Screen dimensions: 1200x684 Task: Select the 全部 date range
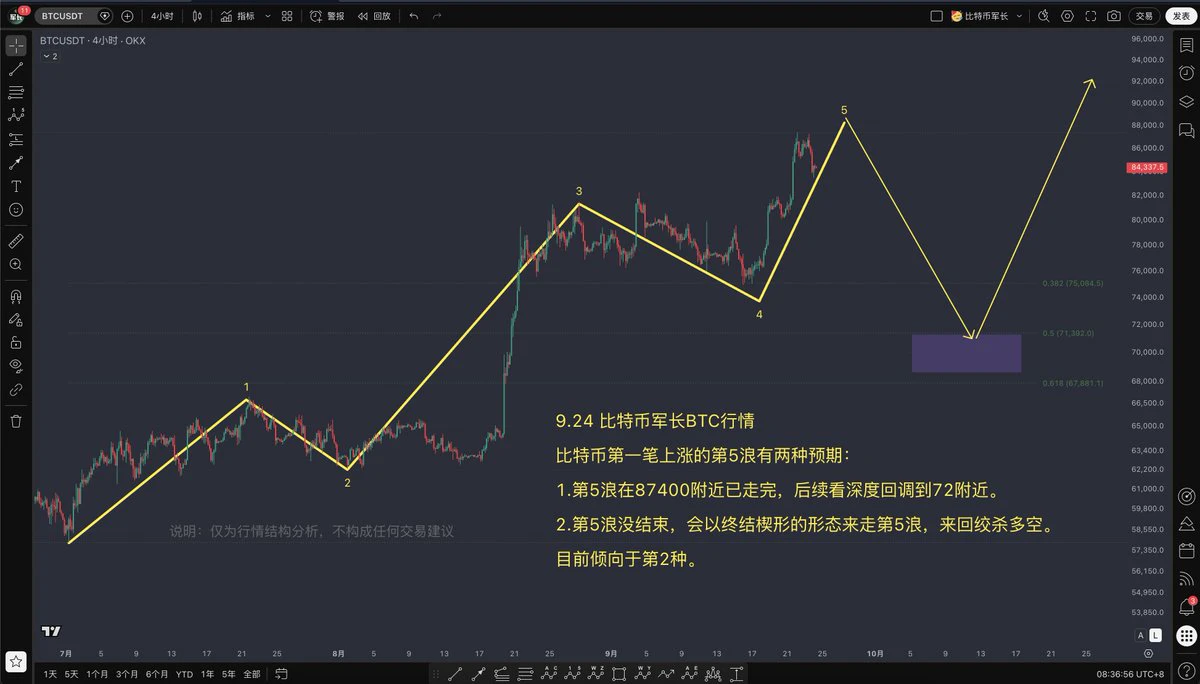click(x=252, y=674)
